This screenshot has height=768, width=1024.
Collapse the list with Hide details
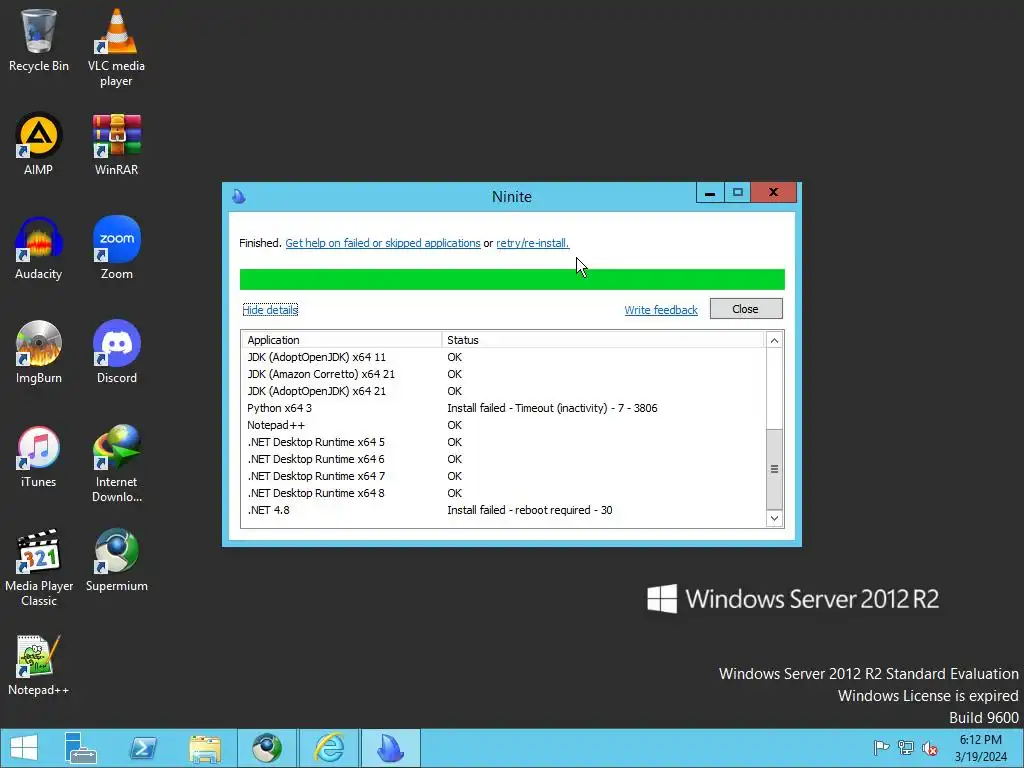point(270,310)
